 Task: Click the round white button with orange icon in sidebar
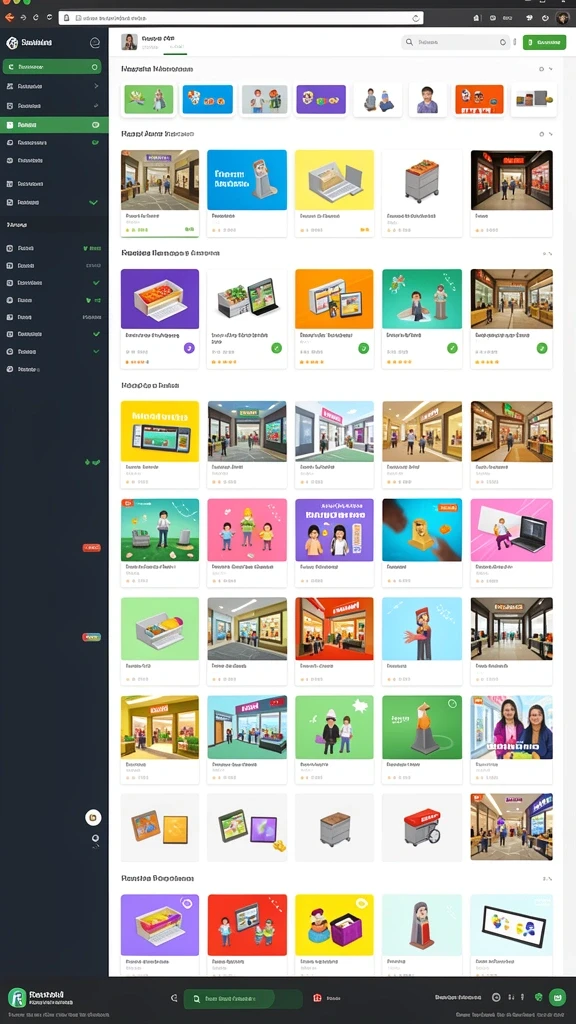point(93,817)
